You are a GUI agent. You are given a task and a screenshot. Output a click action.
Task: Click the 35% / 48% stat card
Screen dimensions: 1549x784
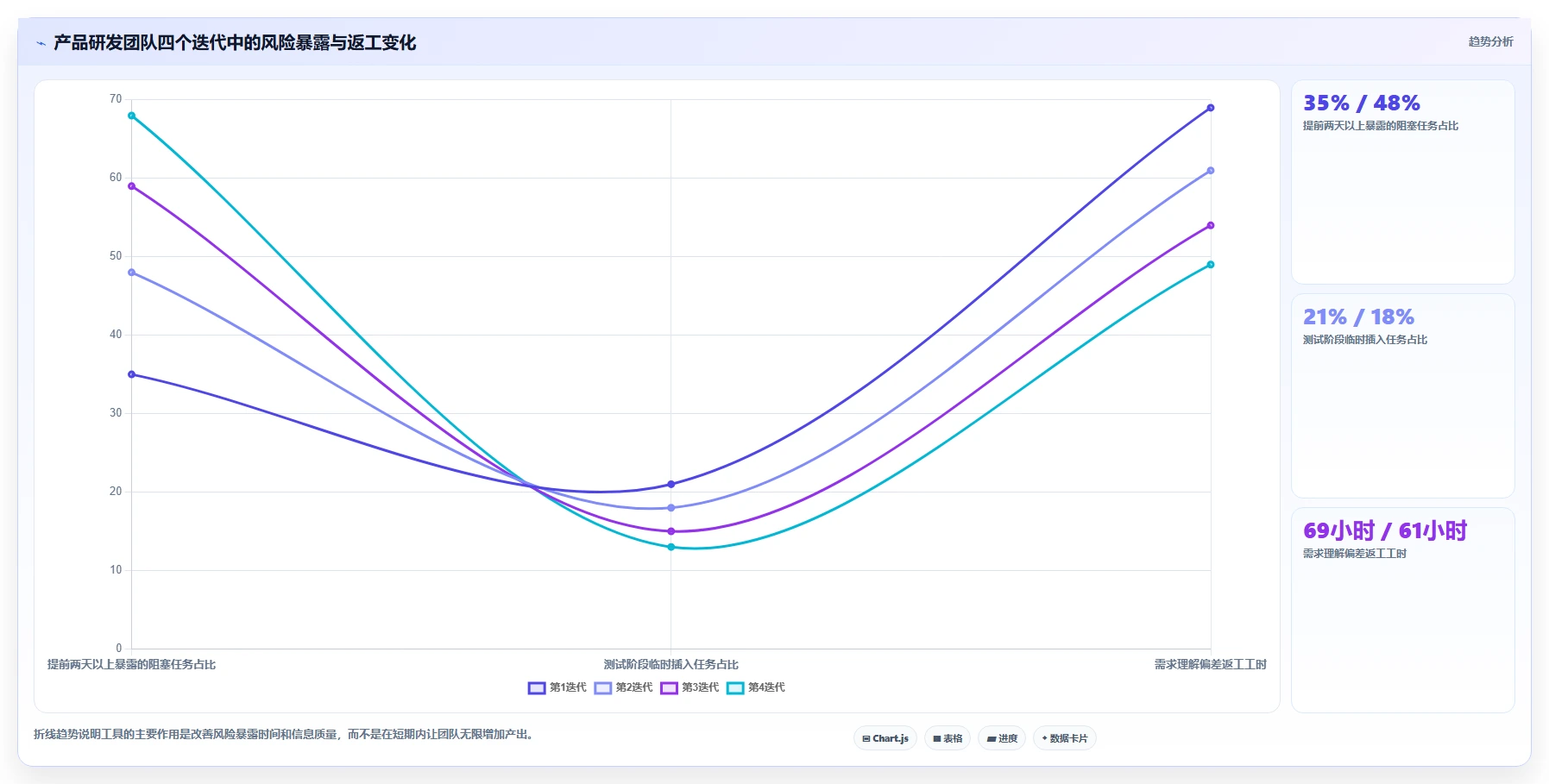coord(1402,182)
